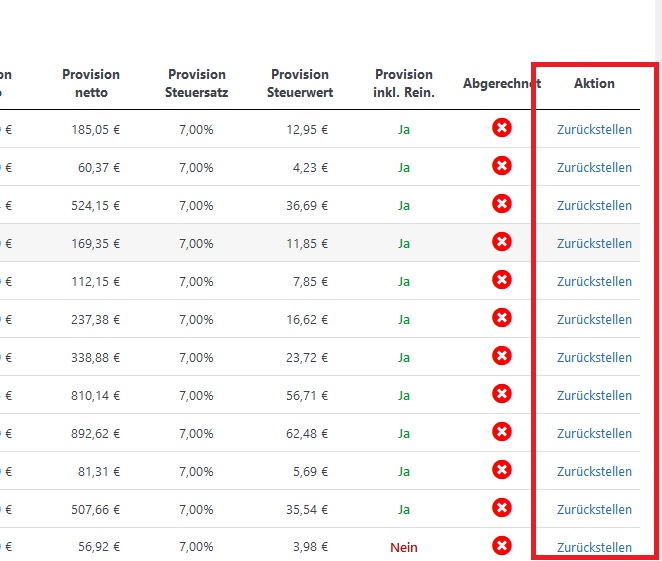Click Zurückstellen for the 524,15 € row
The height and width of the screenshot is (561, 662).
[594, 206]
